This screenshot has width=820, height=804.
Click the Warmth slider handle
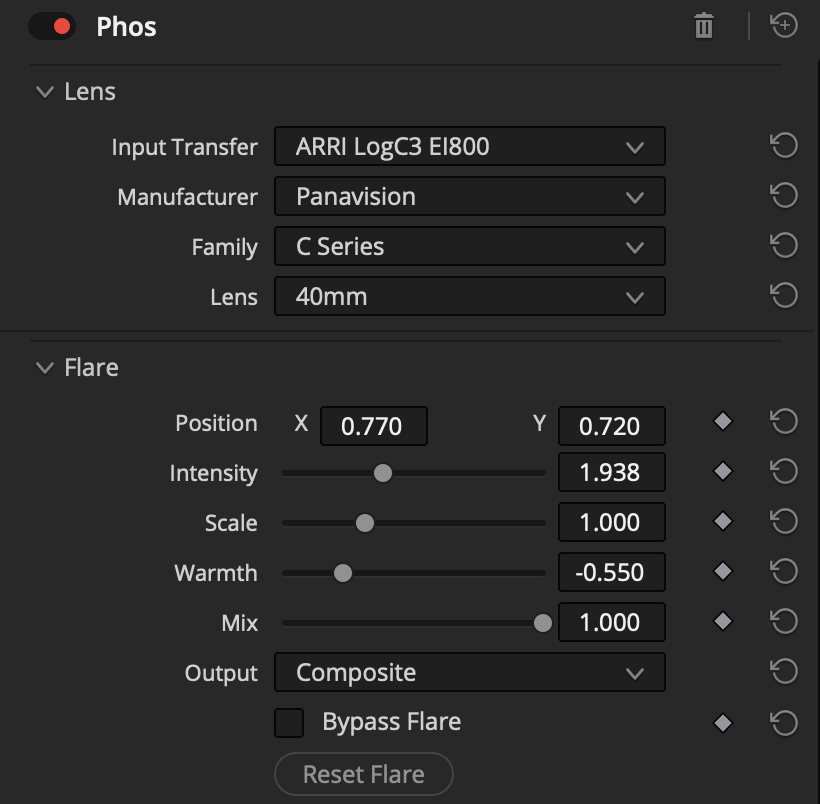click(x=343, y=573)
